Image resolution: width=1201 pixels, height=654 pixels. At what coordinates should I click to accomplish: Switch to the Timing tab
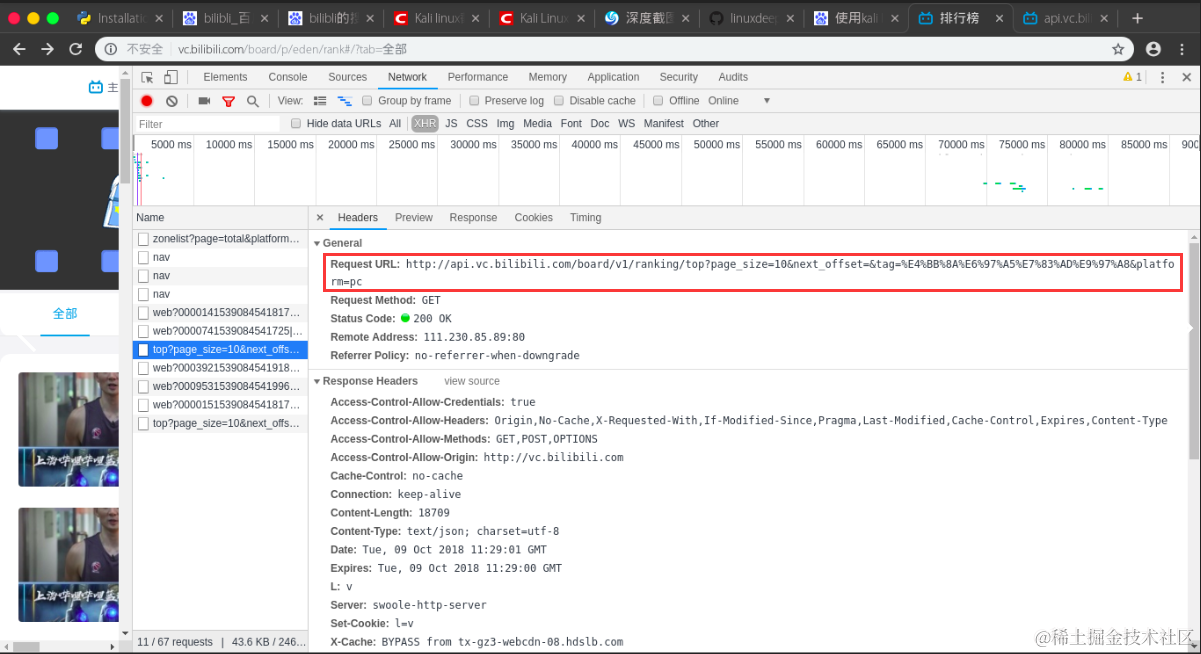click(585, 217)
